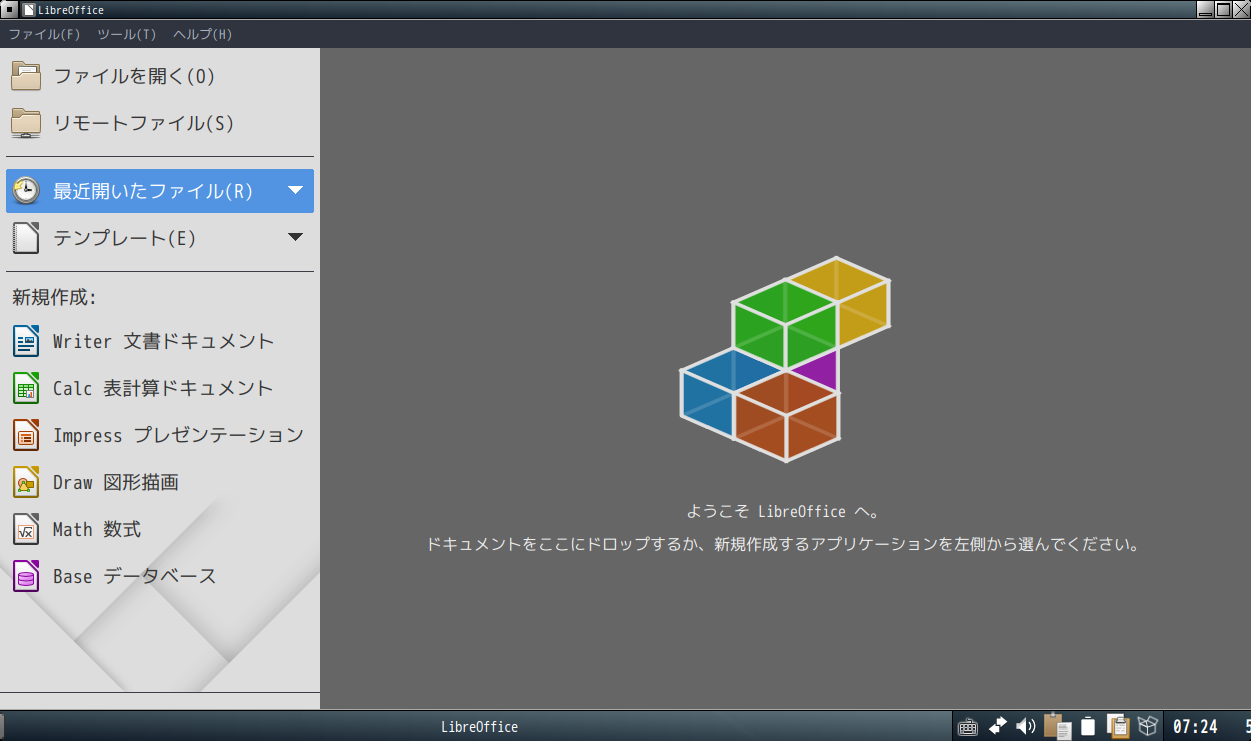
Task: Click the Draw drawing icon
Action: (26, 482)
